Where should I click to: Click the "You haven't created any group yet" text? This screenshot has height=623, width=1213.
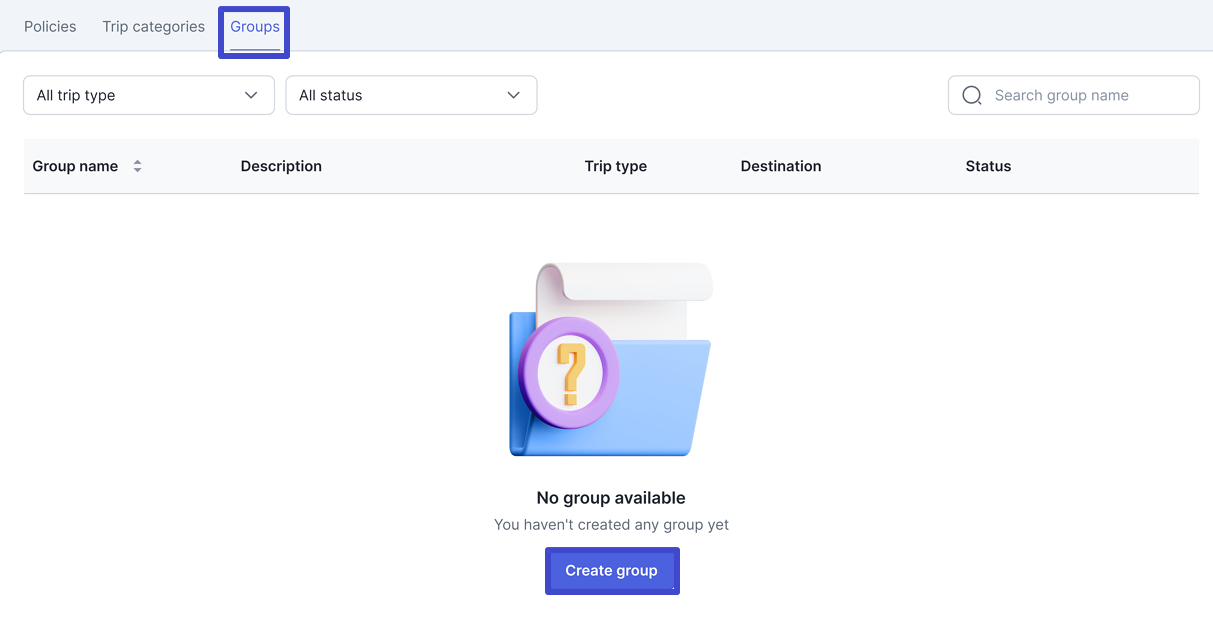[611, 525]
